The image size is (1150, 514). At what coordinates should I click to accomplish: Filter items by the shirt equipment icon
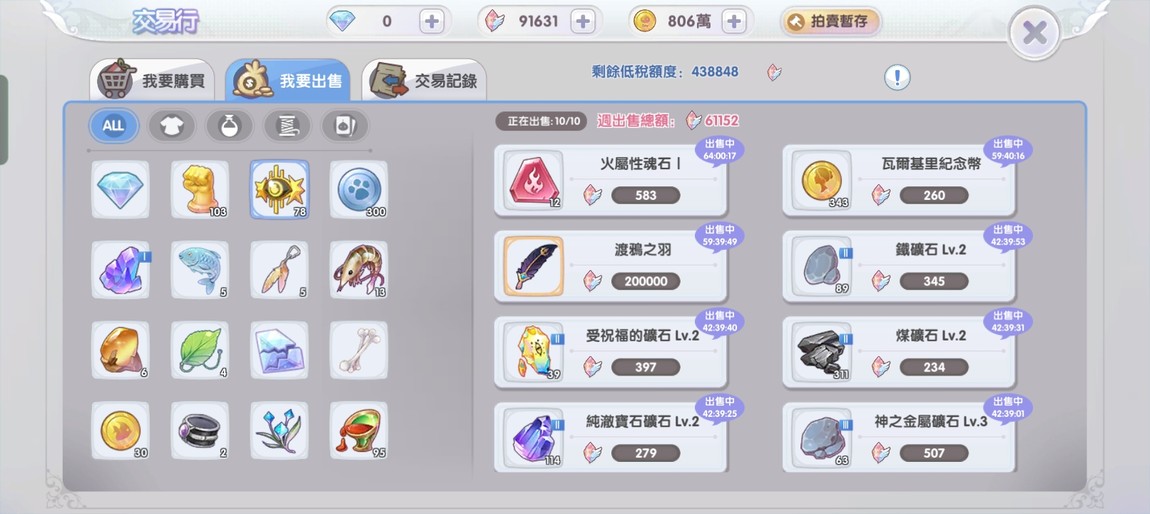click(172, 126)
